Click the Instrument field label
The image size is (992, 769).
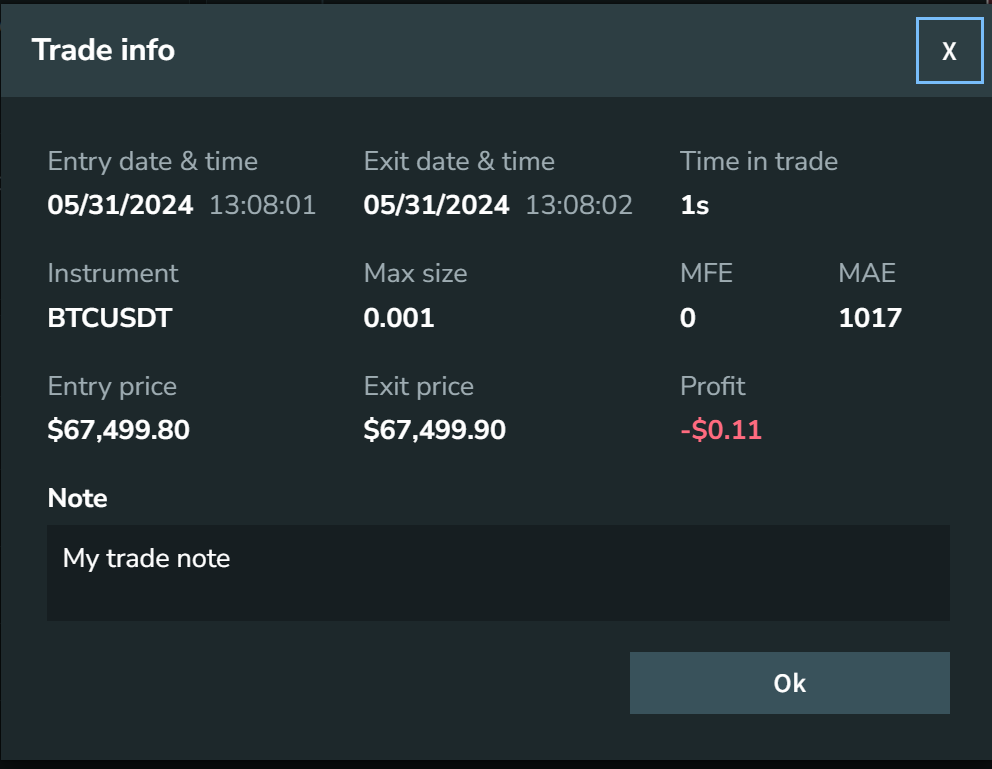coord(112,272)
